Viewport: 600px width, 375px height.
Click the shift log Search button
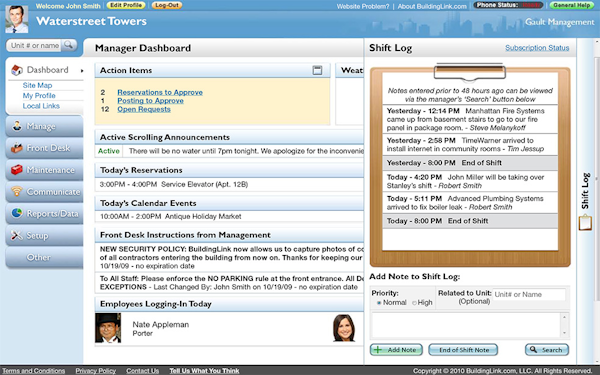[x=547, y=350]
